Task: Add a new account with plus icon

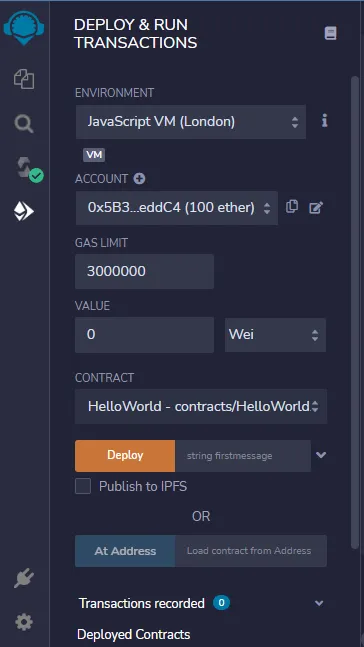Action: tap(139, 179)
